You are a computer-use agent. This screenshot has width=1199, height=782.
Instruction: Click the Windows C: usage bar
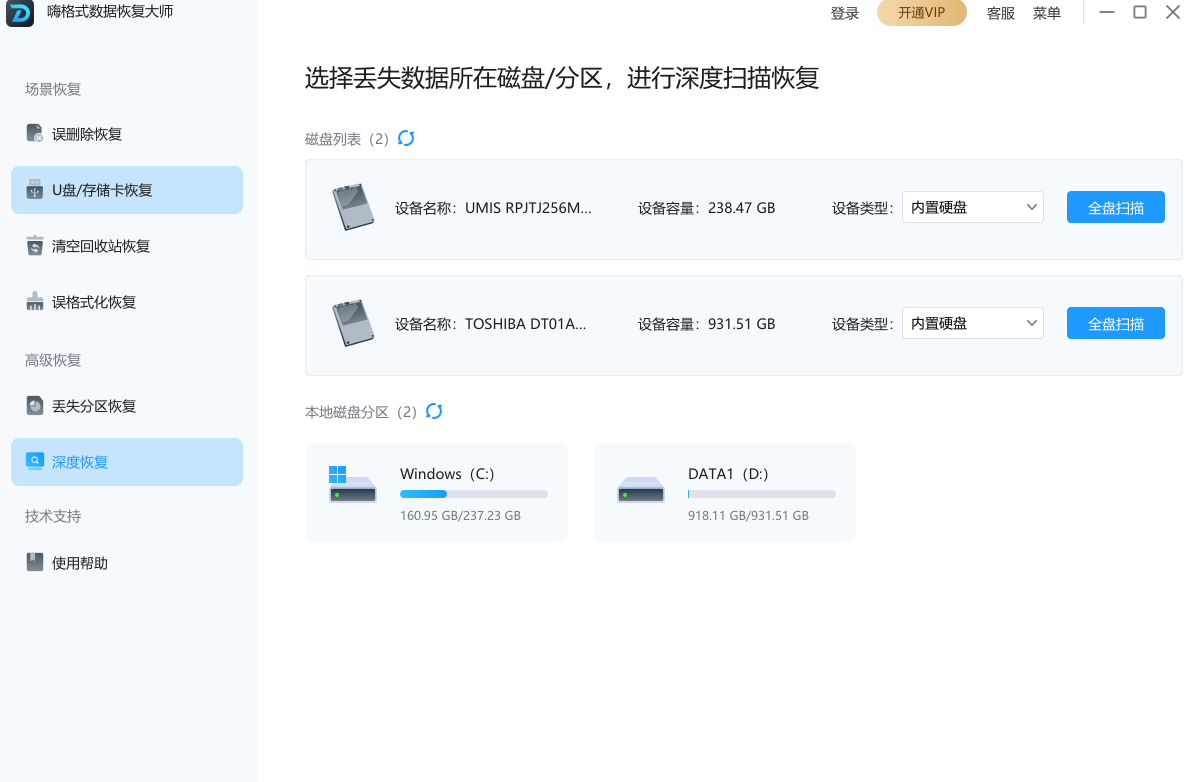point(473,493)
